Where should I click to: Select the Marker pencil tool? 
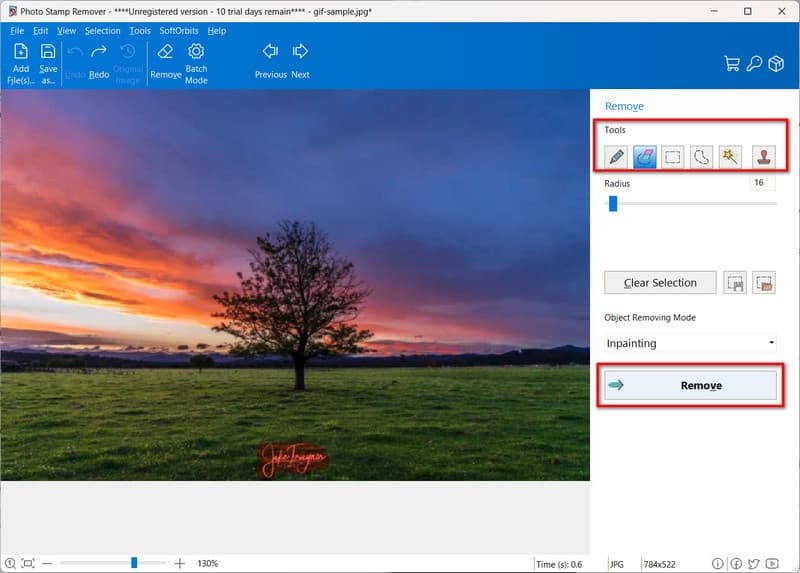616,157
